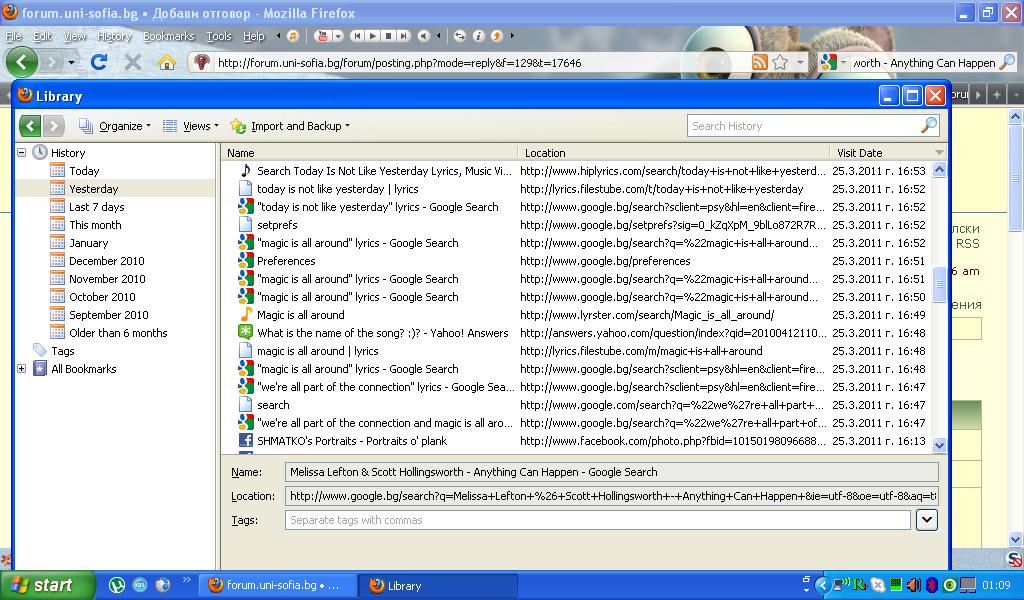Open the Import and Backup dropdown
The width and height of the screenshot is (1024, 600).
pos(290,126)
